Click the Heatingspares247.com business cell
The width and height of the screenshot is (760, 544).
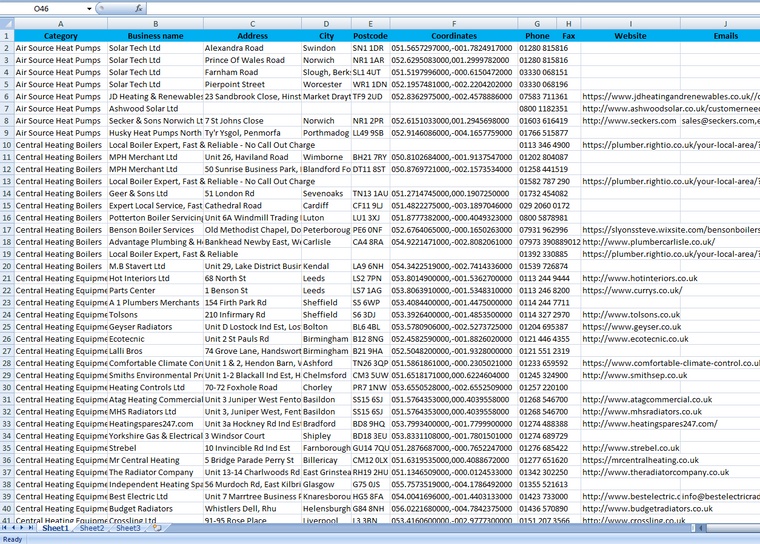pos(156,424)
